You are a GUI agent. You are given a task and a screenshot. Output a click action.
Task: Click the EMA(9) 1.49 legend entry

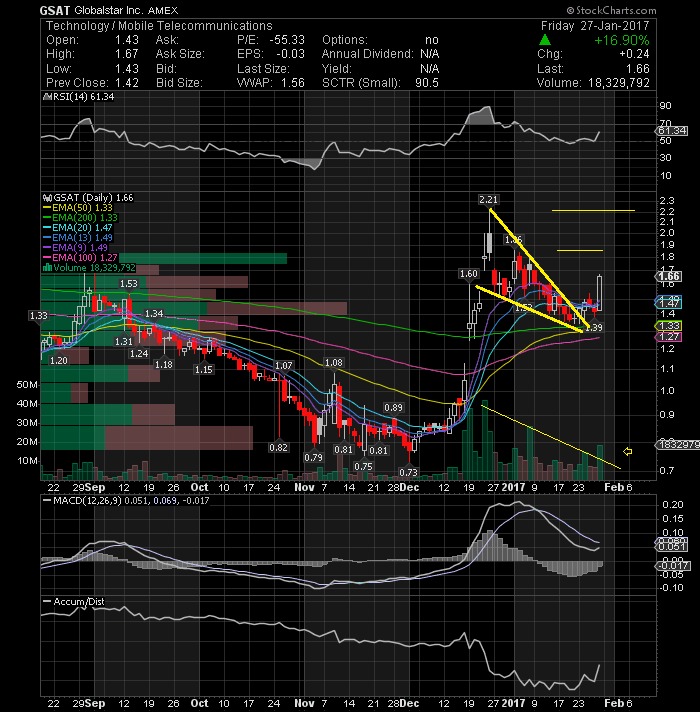(x=75, y=247)
